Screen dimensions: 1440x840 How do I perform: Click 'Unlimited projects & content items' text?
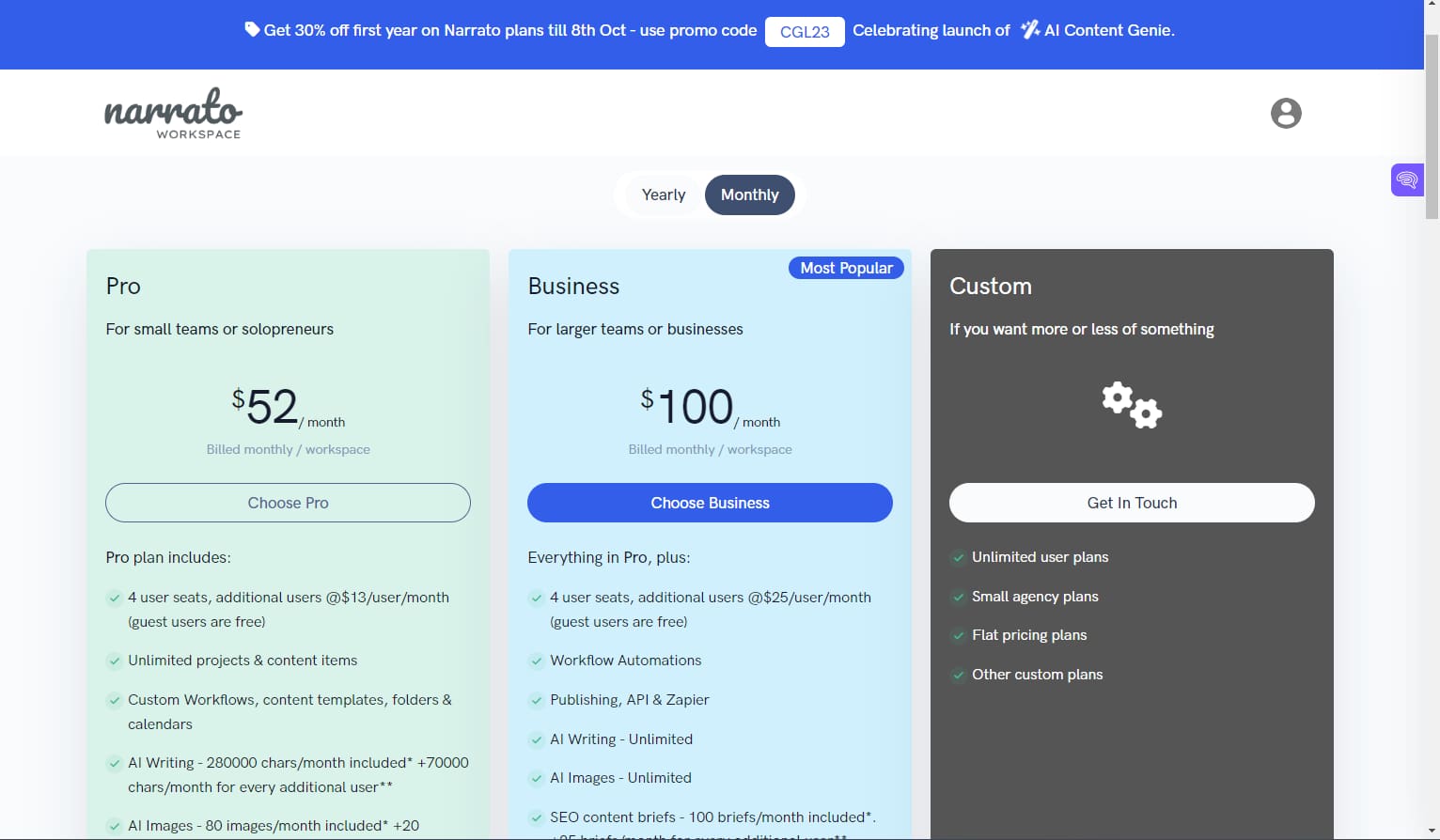tap(243, 661)
